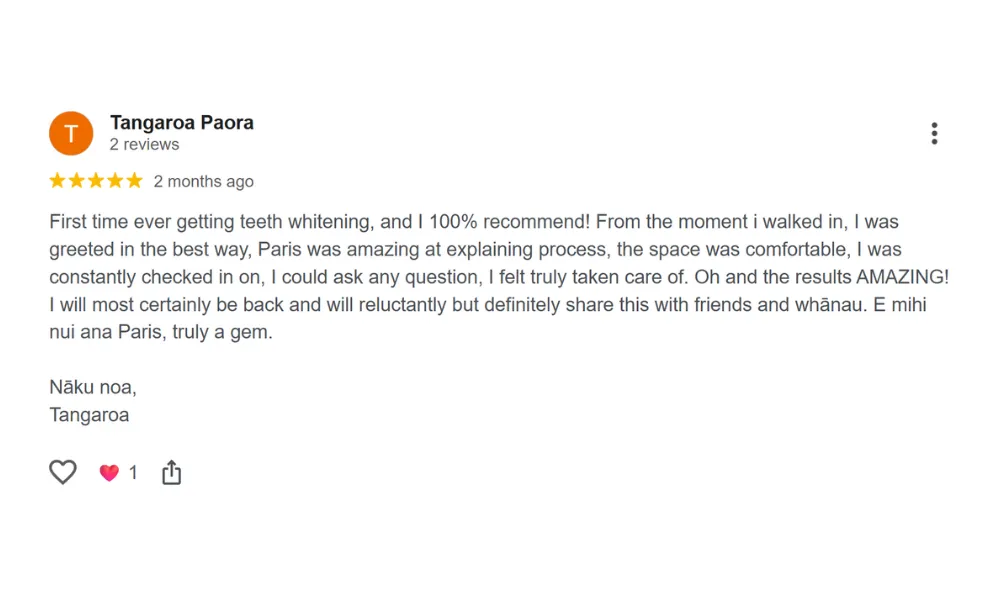The width and height of the screenshot is (1000, 600).
Task: Like the review with the outline heart
Action: point(62,472)
